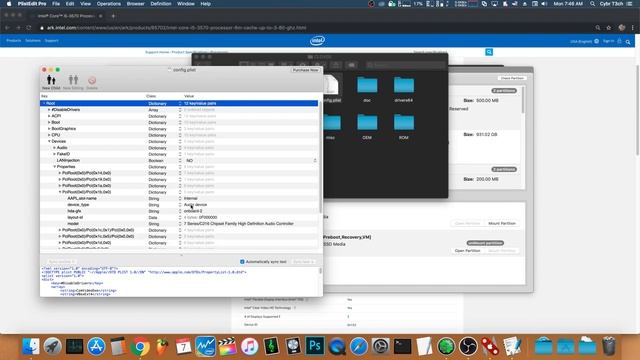
Task: Open the Edit menu
Action: point(70,4)
